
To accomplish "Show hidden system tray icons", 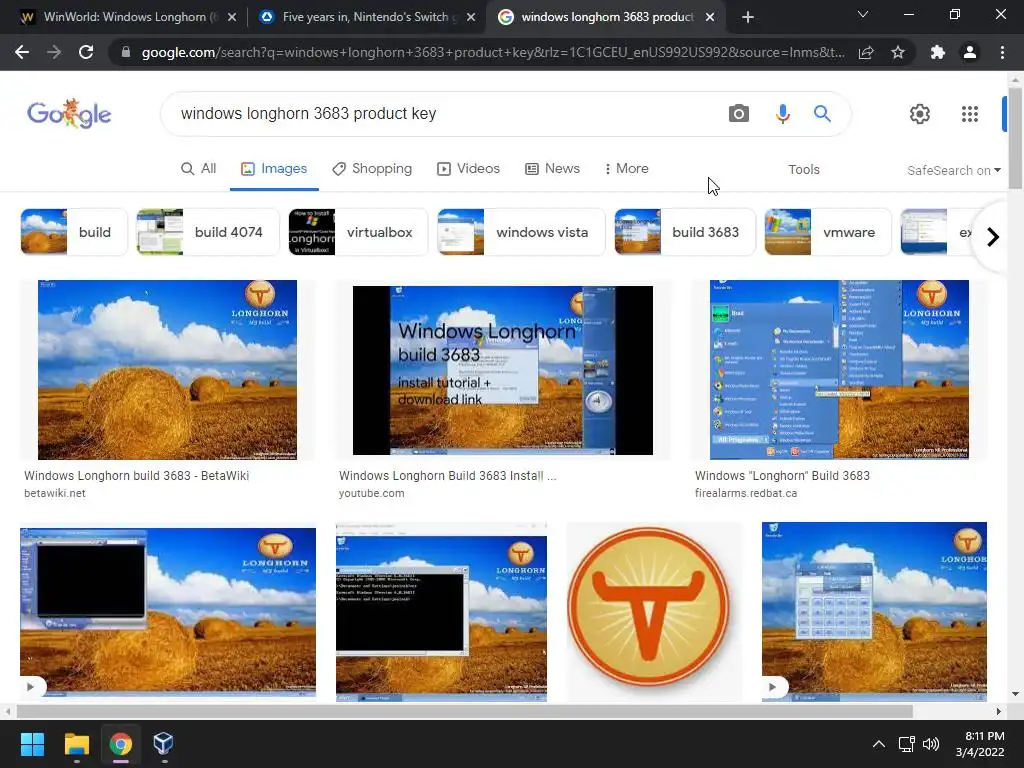I will coord(879,744).
